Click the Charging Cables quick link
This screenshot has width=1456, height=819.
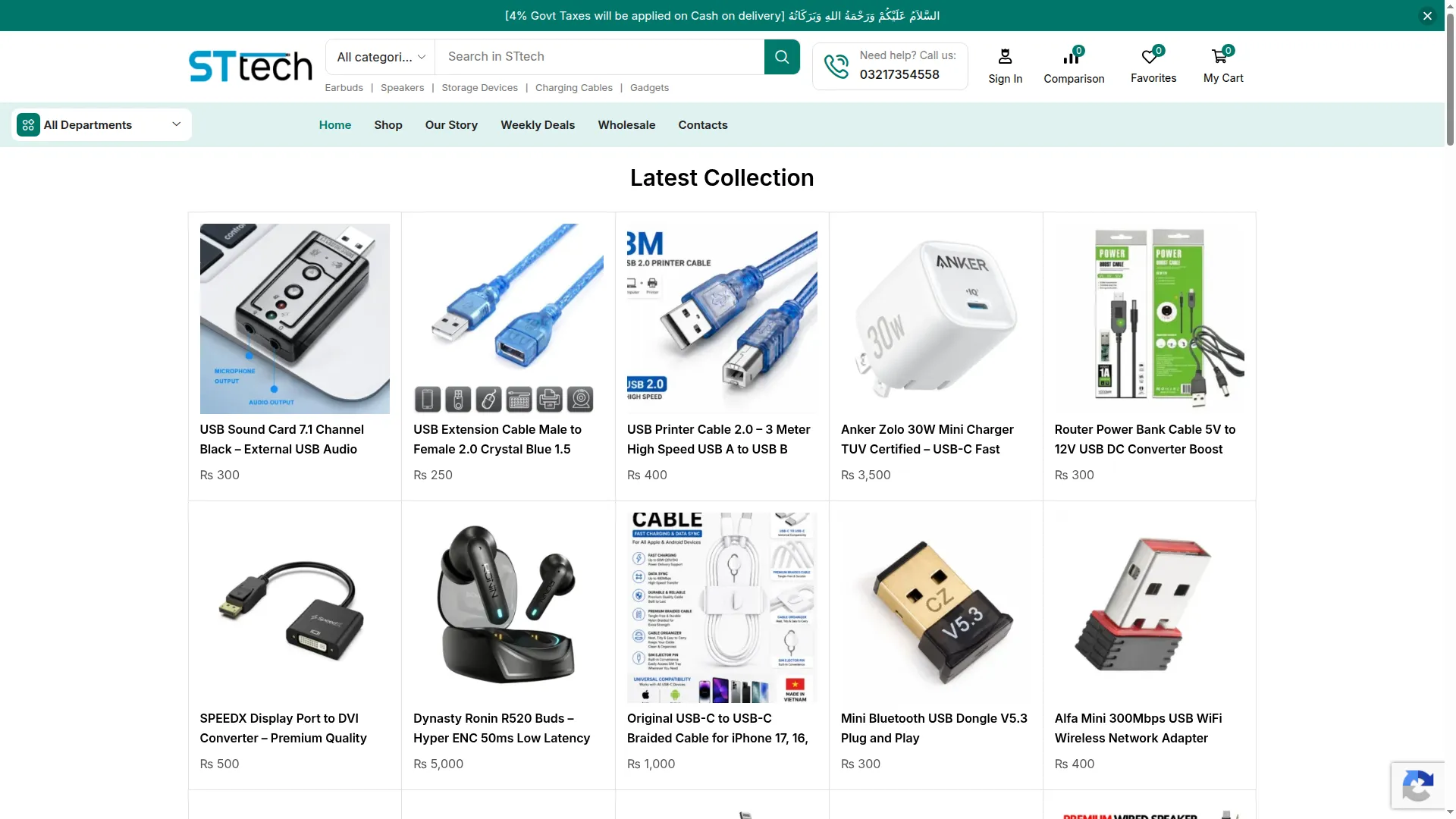pyautogui.click(x=574, y=88)
